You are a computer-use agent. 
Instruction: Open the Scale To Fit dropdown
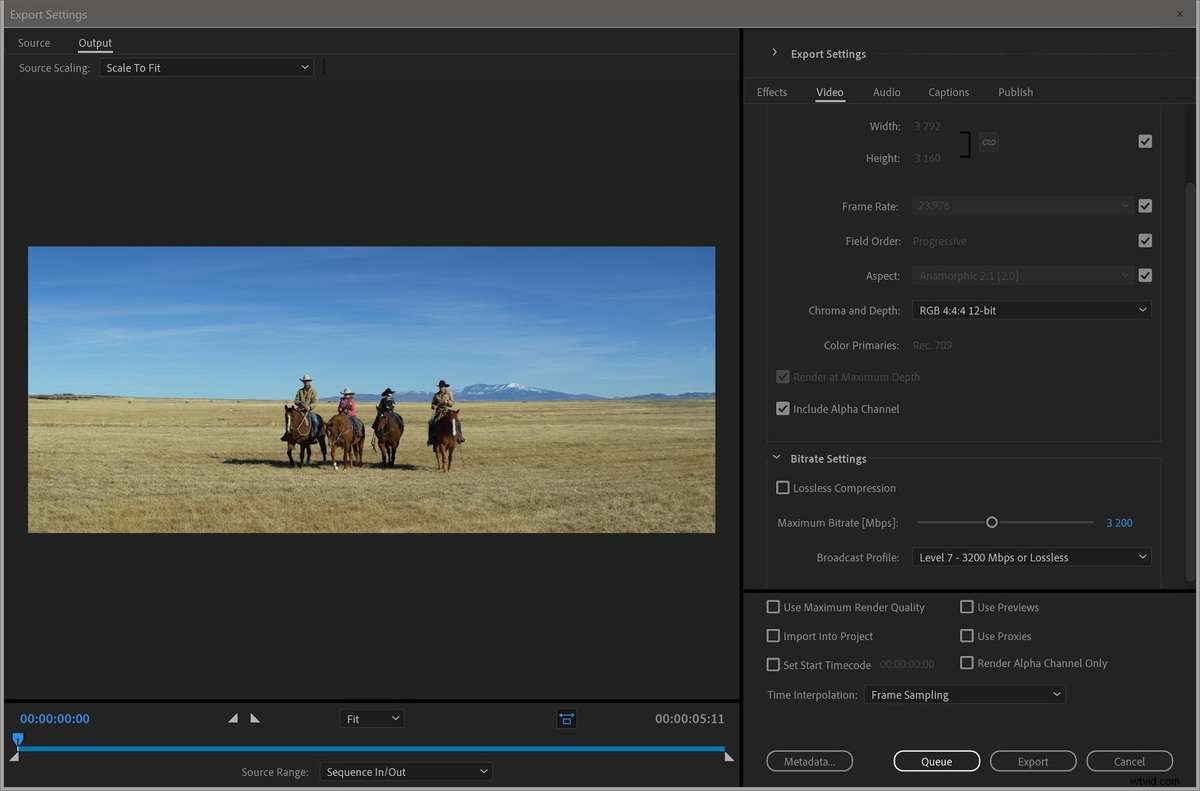click(x=206, y=67)
